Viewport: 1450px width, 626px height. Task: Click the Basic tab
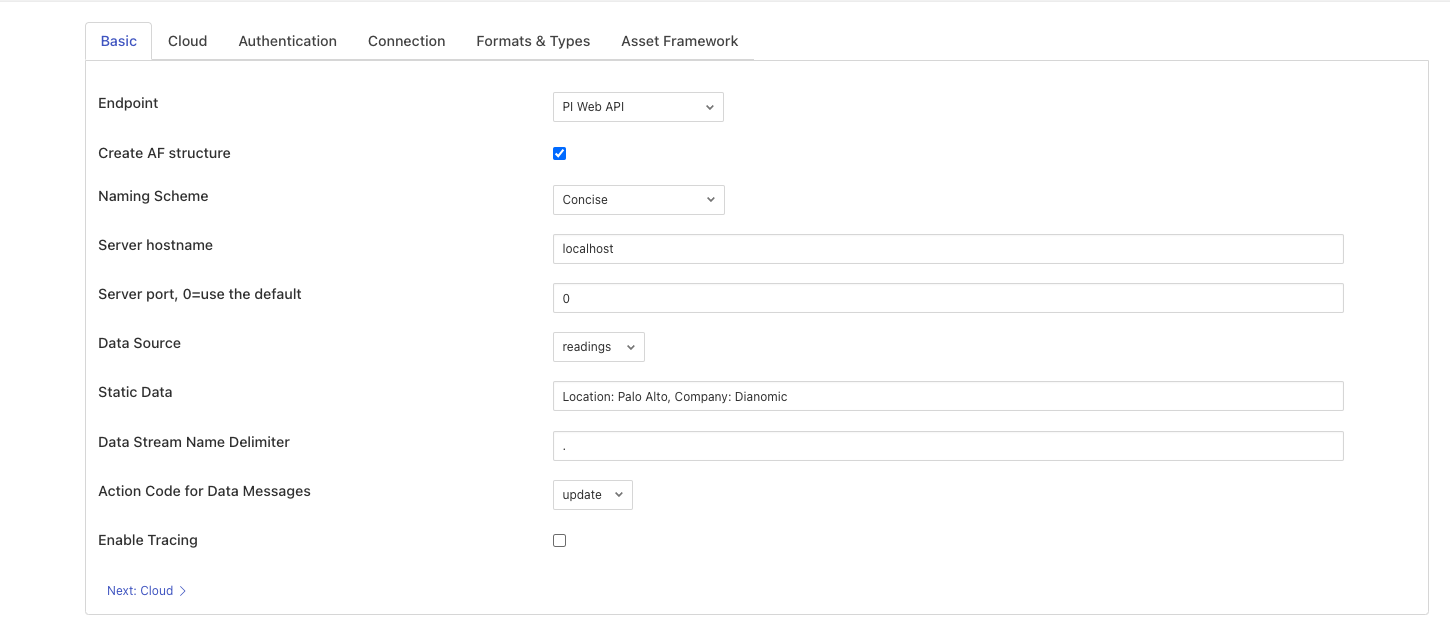(118, 41)
